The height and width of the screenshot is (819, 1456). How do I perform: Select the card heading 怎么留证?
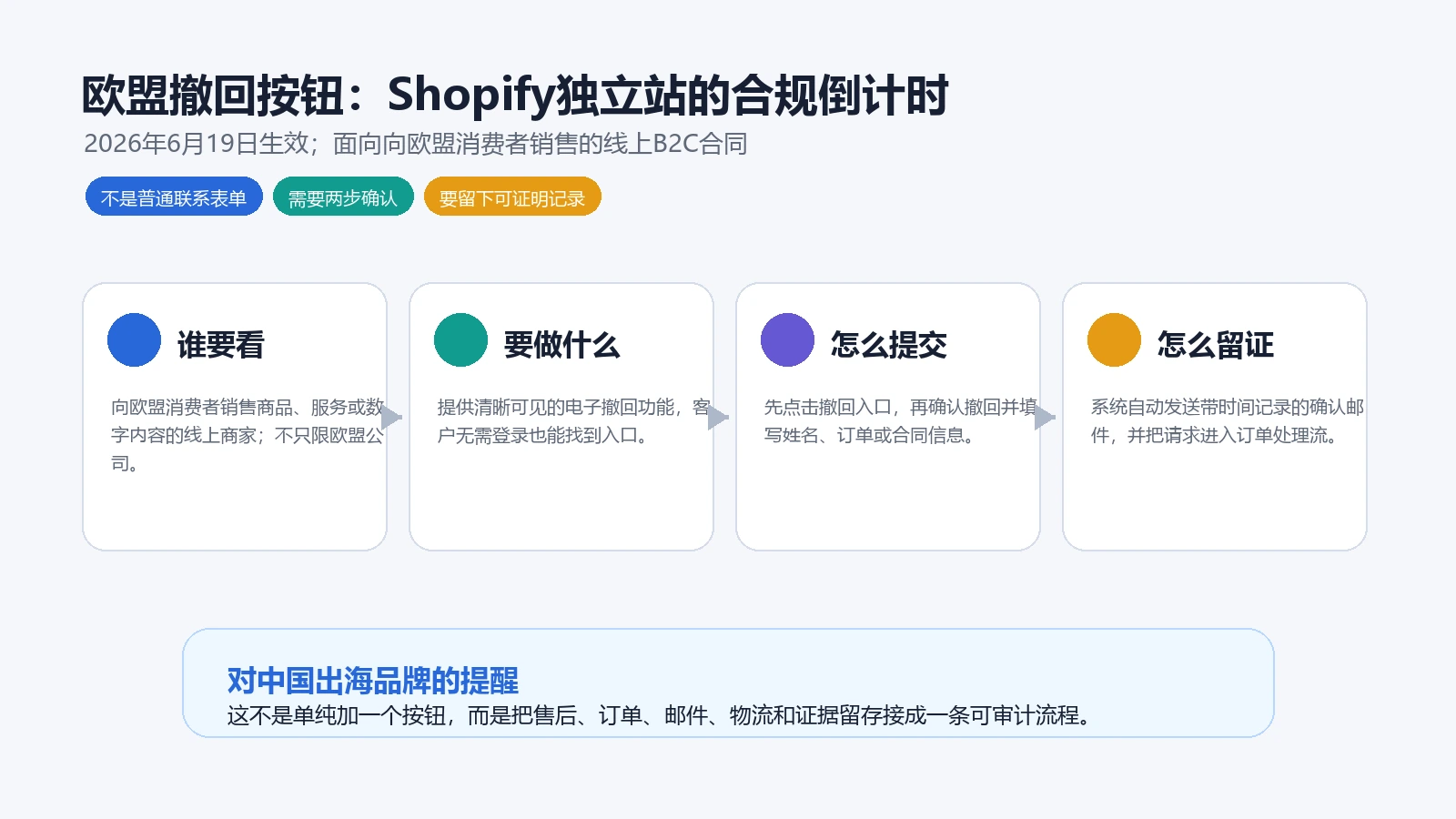coord(1216,345)
